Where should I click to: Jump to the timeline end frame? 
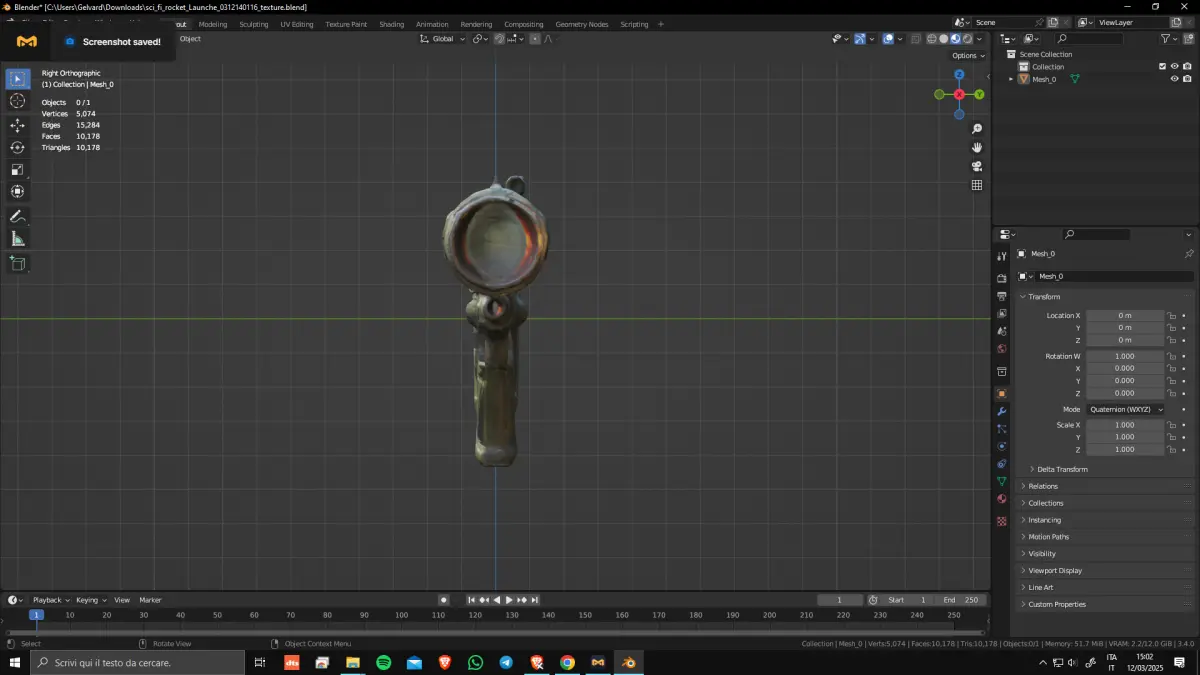pyautogui.click(x=535, y=600)
